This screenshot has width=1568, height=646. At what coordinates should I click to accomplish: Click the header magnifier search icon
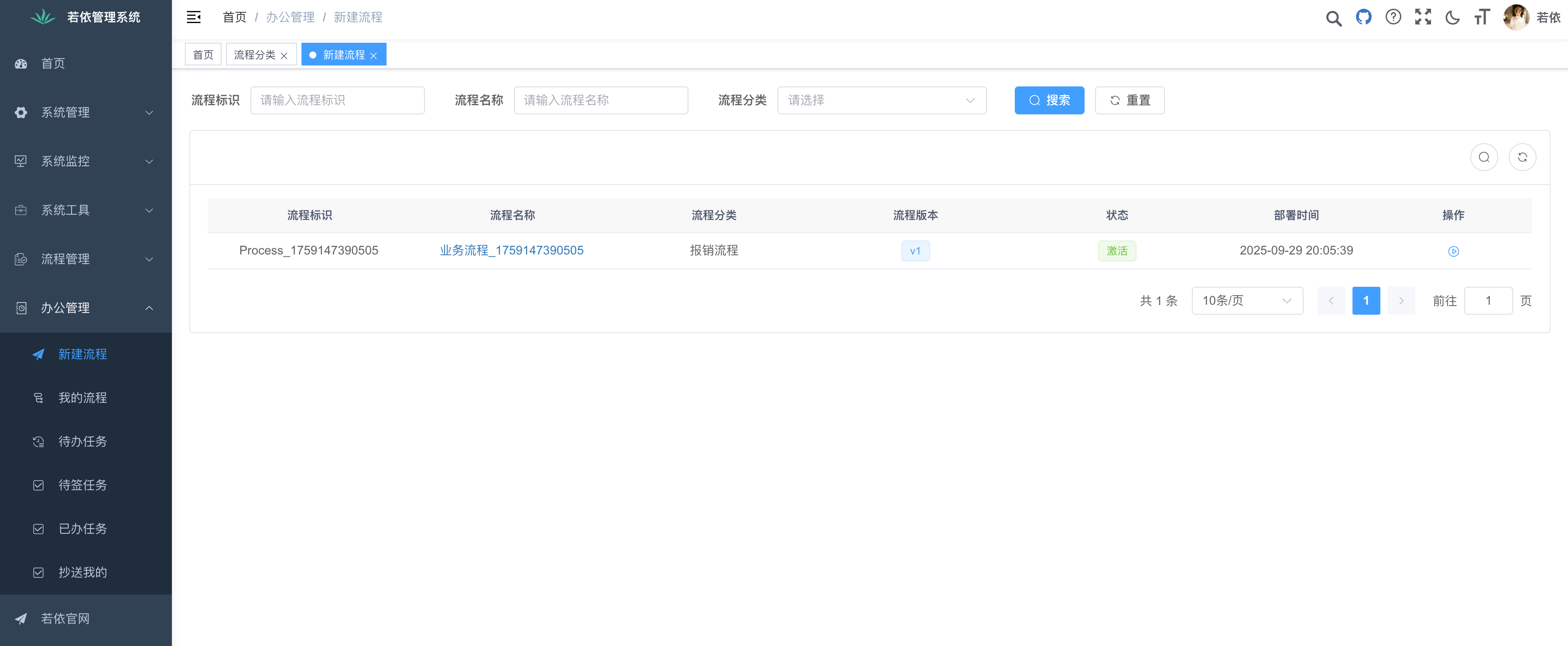1333,17
